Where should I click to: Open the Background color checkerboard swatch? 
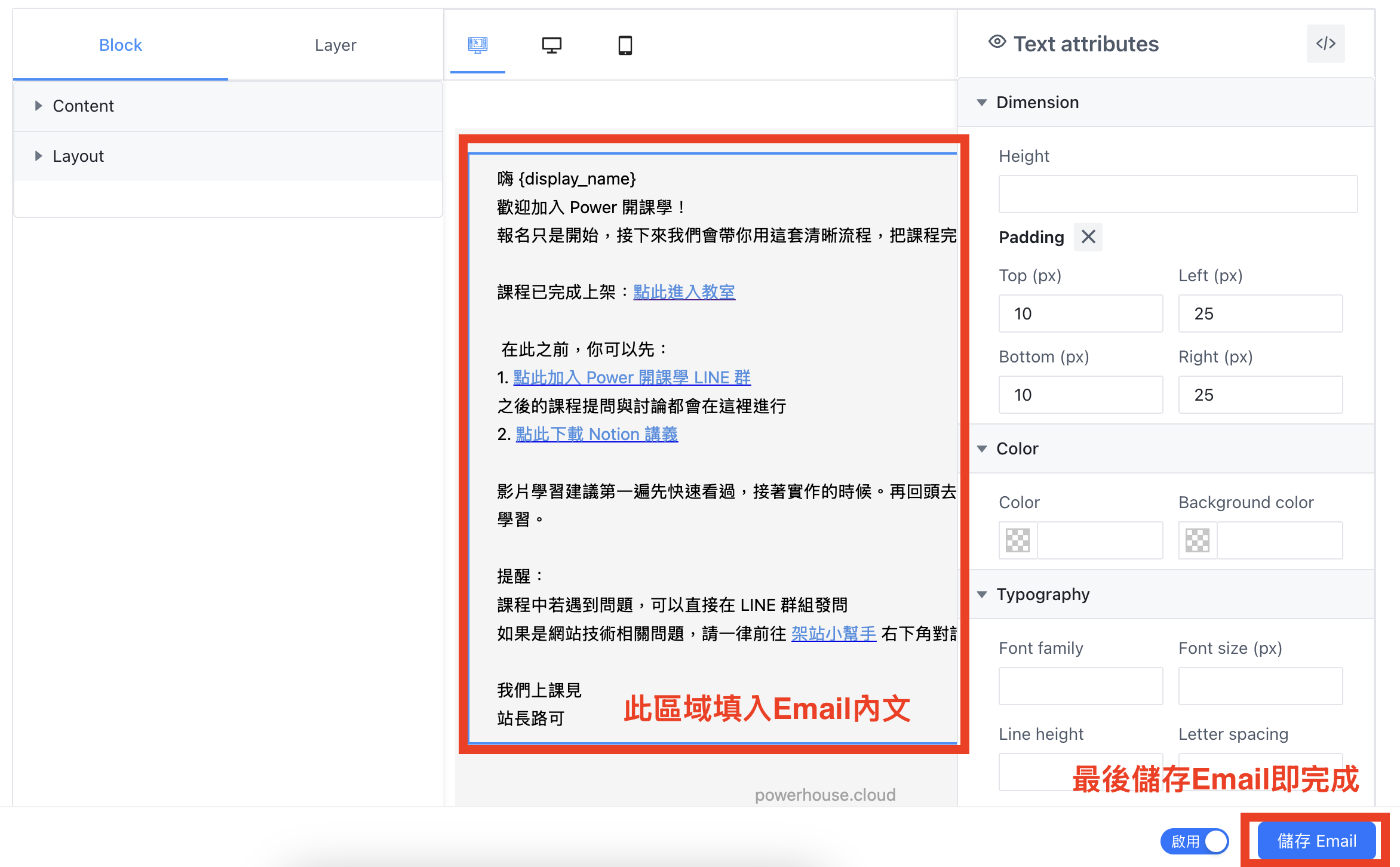pos(1197,540)
